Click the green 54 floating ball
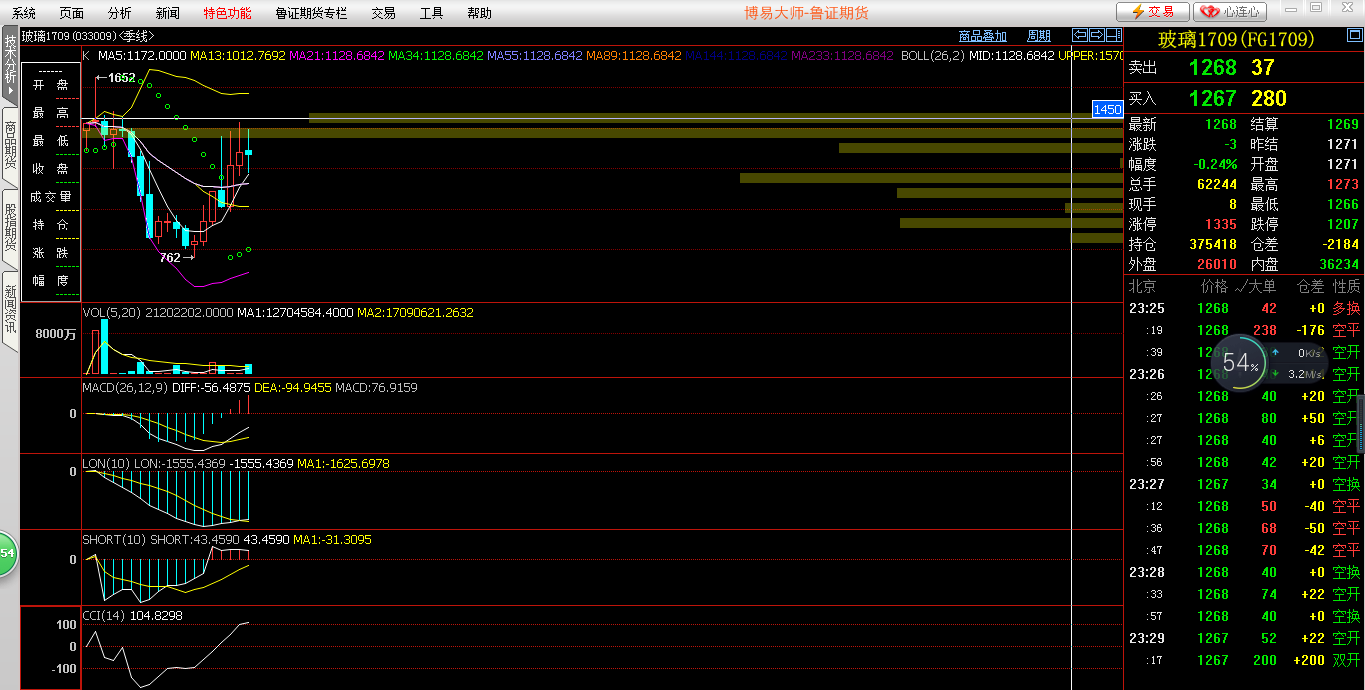This screenshot has width=1365, height=690. [x=8, y=553]
